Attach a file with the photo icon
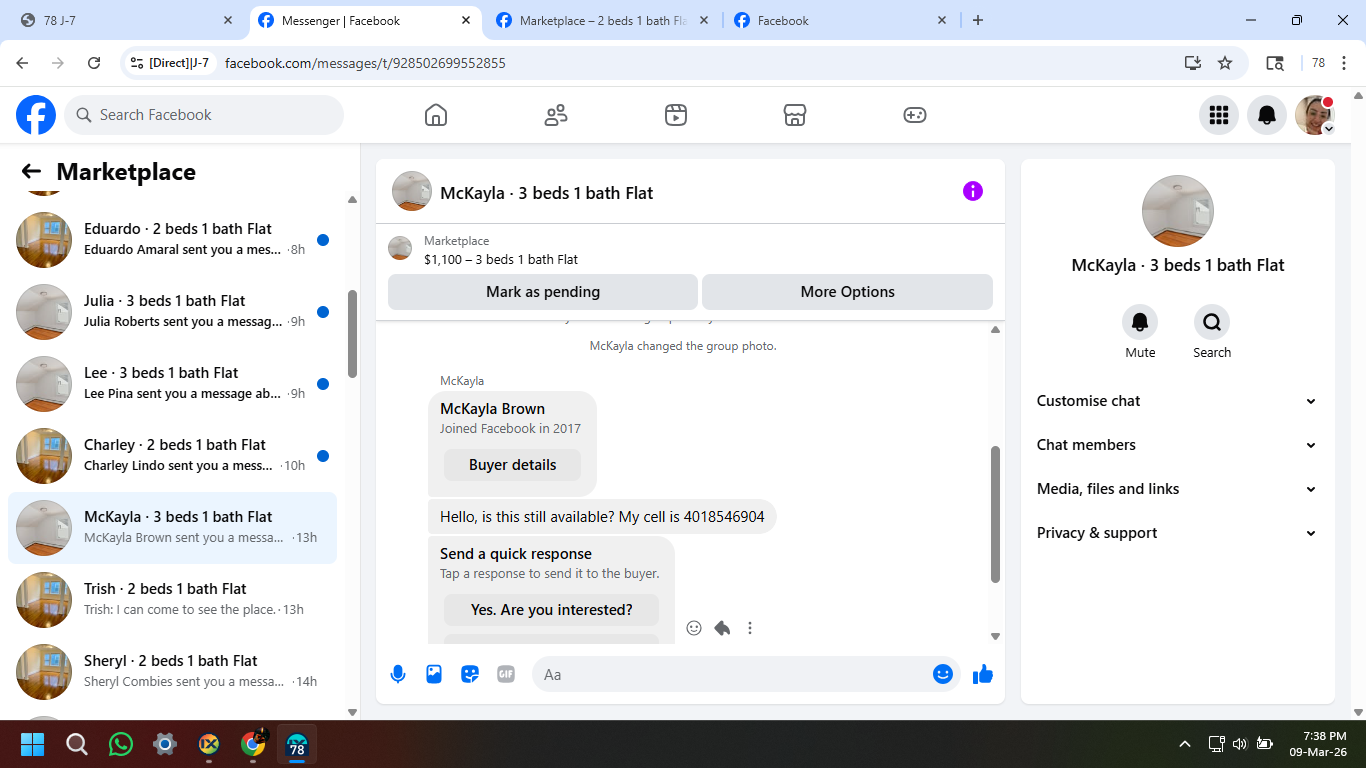 tap(434, 674)
